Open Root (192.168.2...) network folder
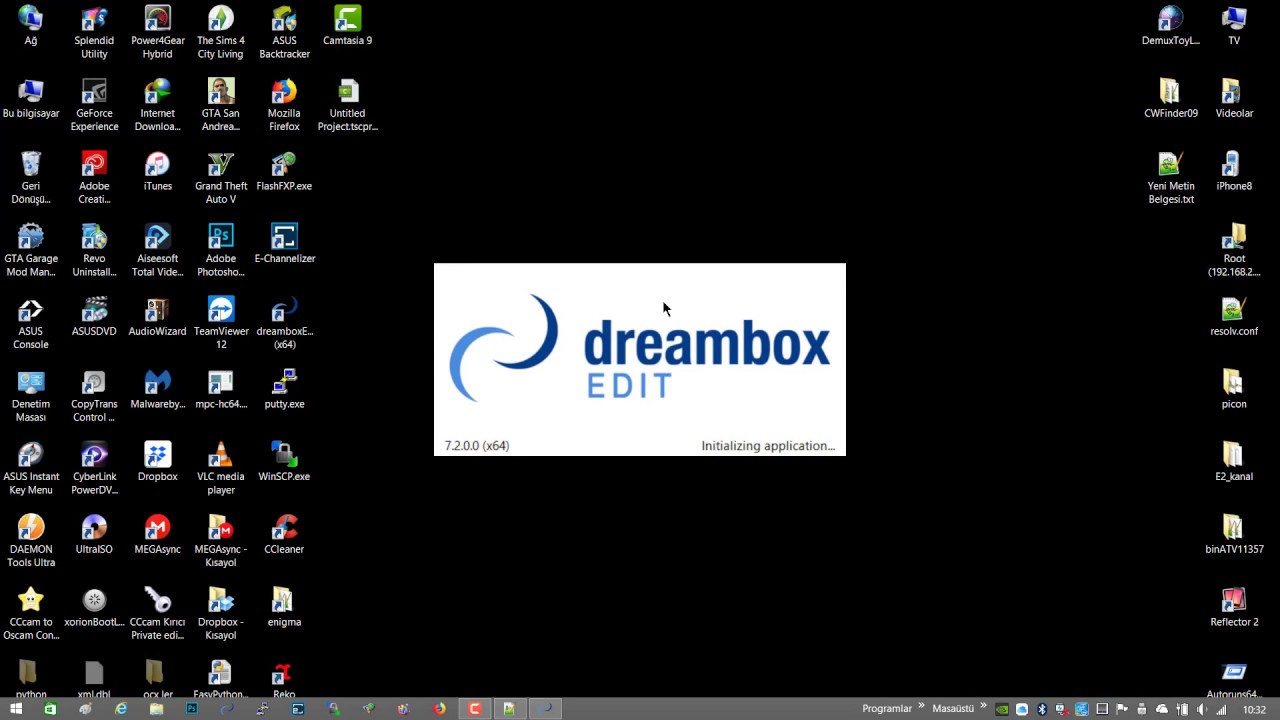The width and height of the screenshot is (1280, 720). [x=1234, y=250]
